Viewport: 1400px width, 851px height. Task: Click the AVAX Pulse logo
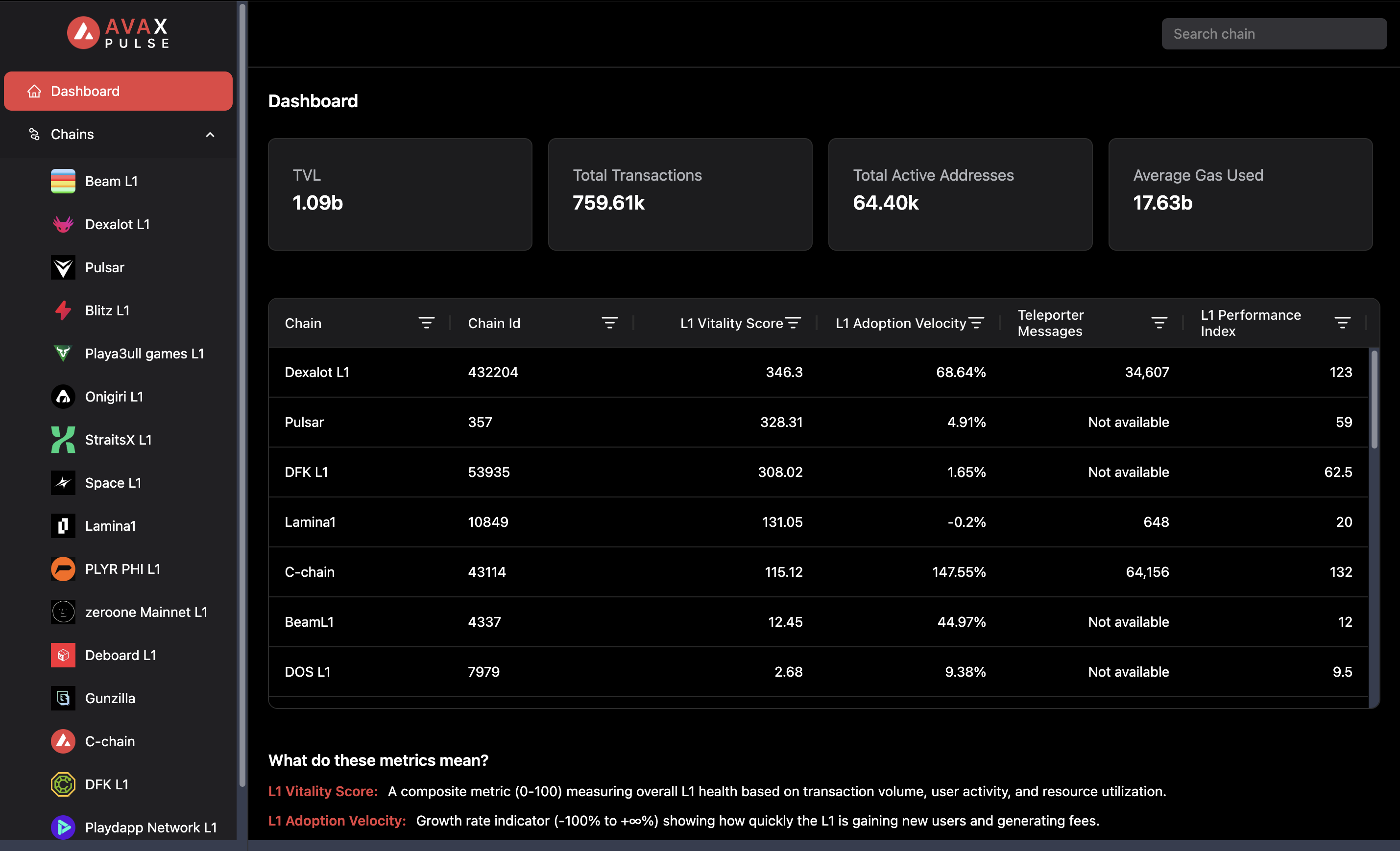pyautogui.click(x=118, y=33)
